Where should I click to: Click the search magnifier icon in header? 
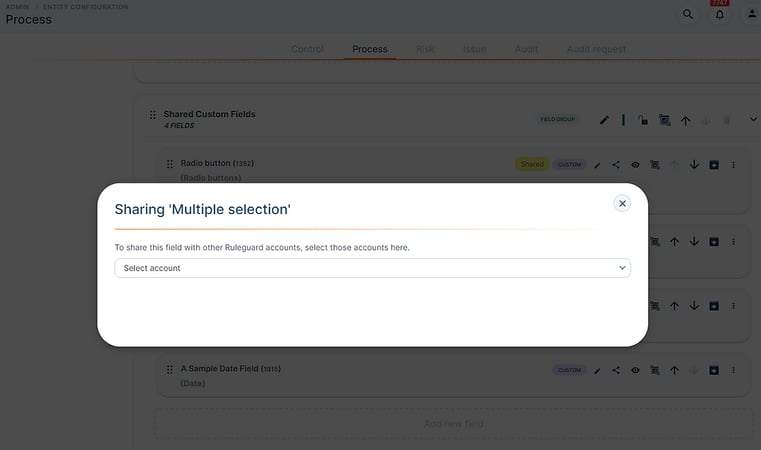pos(688,14)
